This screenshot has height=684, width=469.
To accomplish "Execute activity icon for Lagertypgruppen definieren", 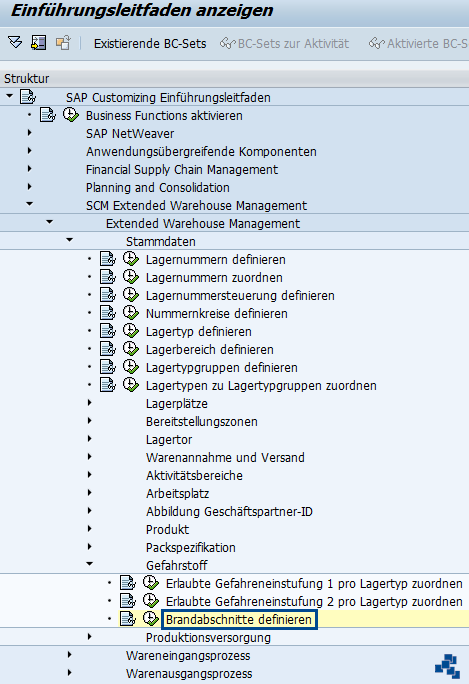I will coord(130,366).
